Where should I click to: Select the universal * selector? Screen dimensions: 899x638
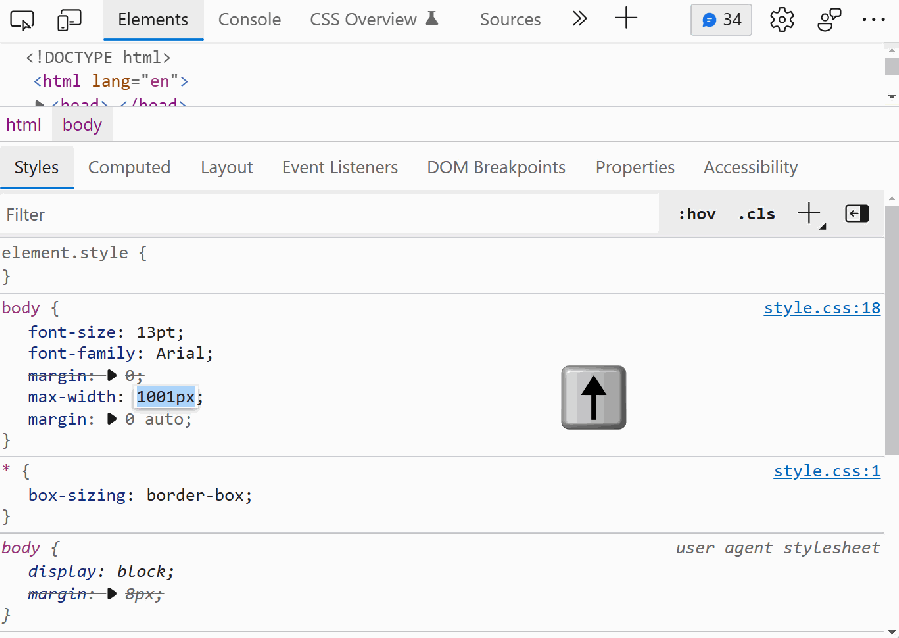click(x=6, y=470)
